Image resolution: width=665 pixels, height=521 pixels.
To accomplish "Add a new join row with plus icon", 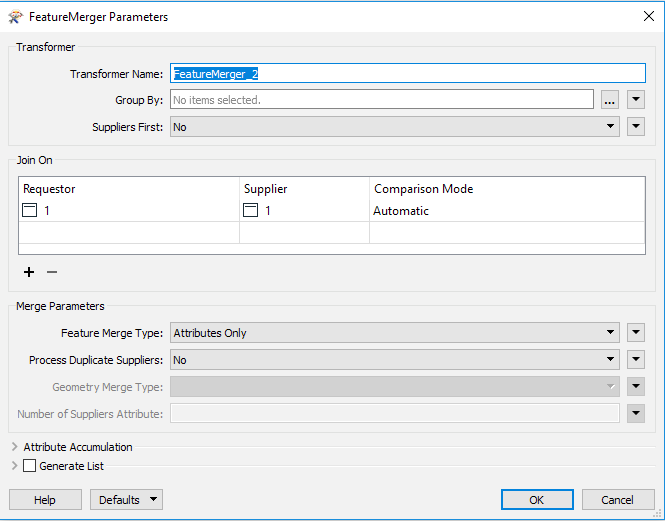I will (x=29, y=272).
